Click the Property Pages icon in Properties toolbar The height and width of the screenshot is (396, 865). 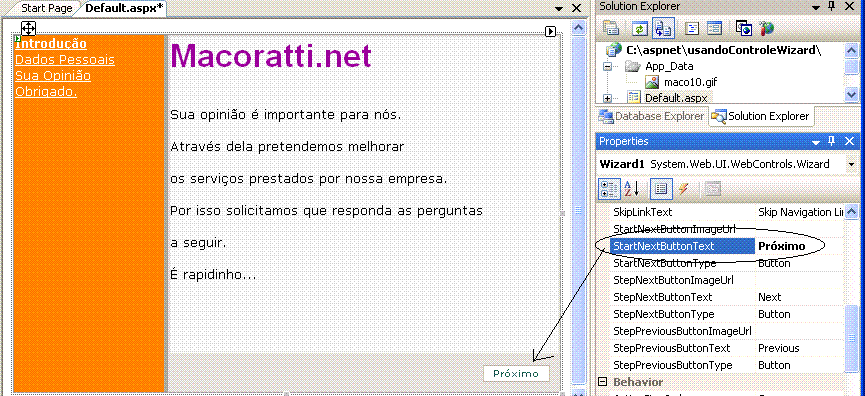712,189
